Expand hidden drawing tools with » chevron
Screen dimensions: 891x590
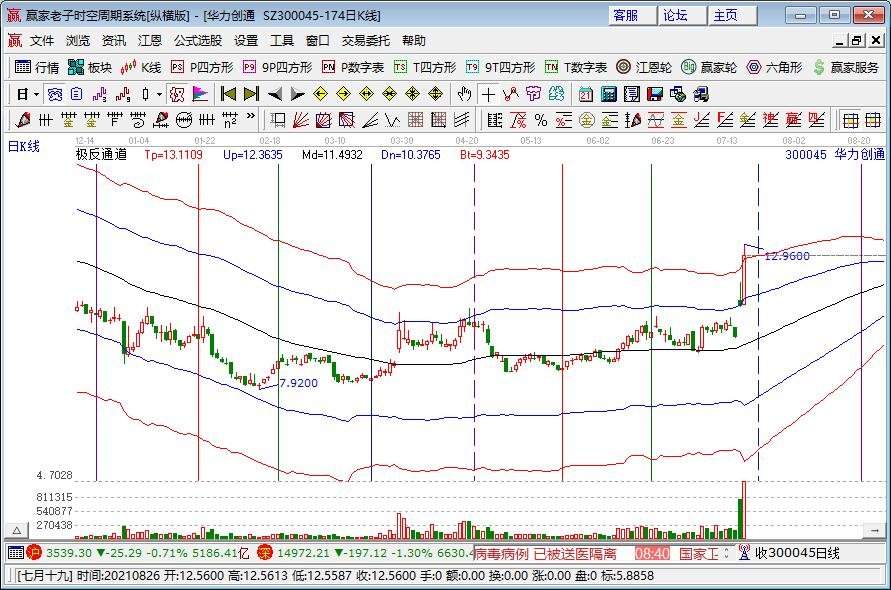(x=250, y=120)
